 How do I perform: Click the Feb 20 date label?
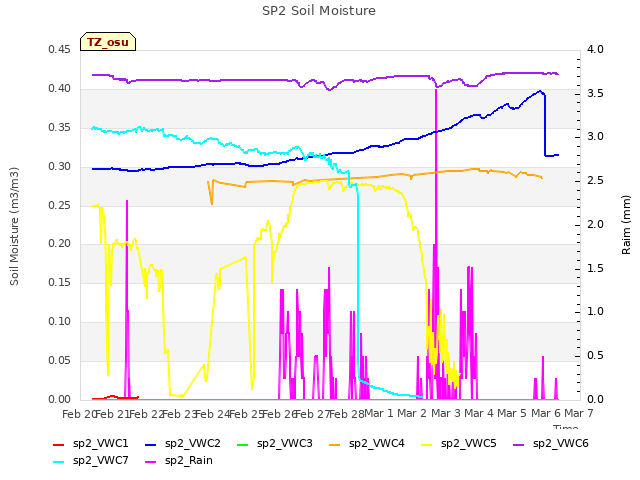click(78, 414)
